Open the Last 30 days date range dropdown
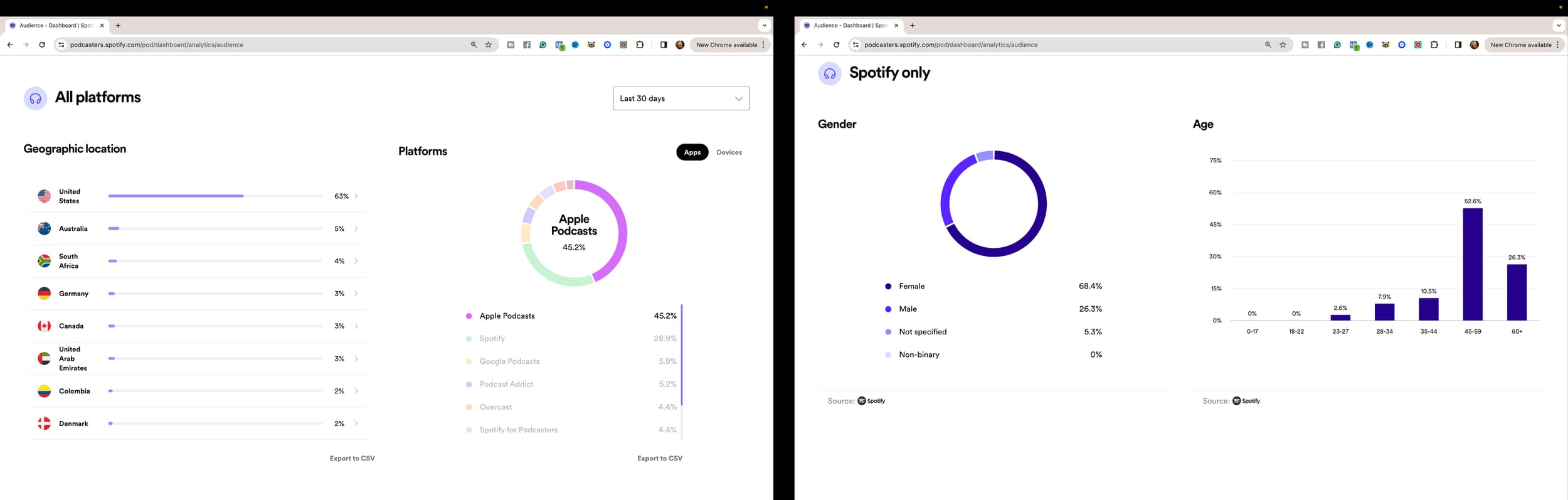Viewport: 1568px width, 500px height. pyautogui.click(x=681, y=98)
